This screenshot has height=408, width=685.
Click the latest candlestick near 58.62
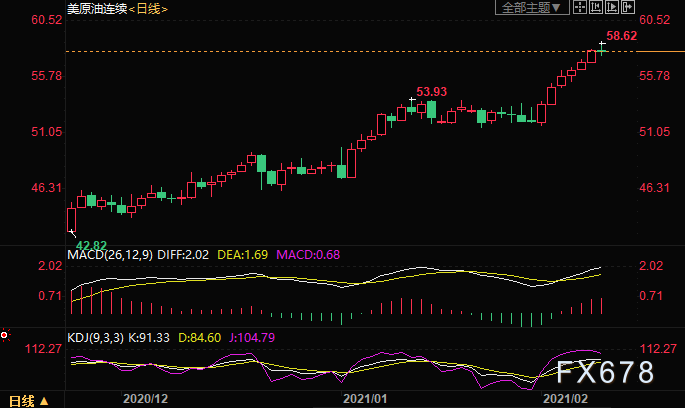[x=602, y=49]
